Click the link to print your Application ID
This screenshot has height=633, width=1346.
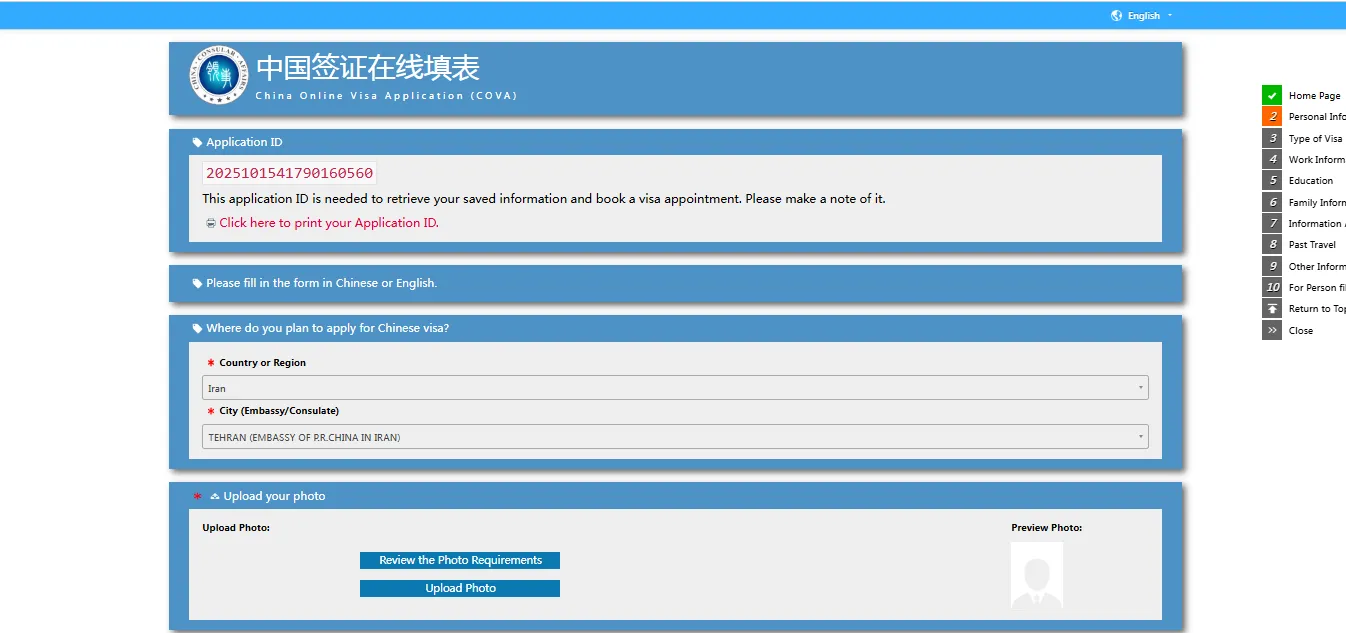point(329,223)
